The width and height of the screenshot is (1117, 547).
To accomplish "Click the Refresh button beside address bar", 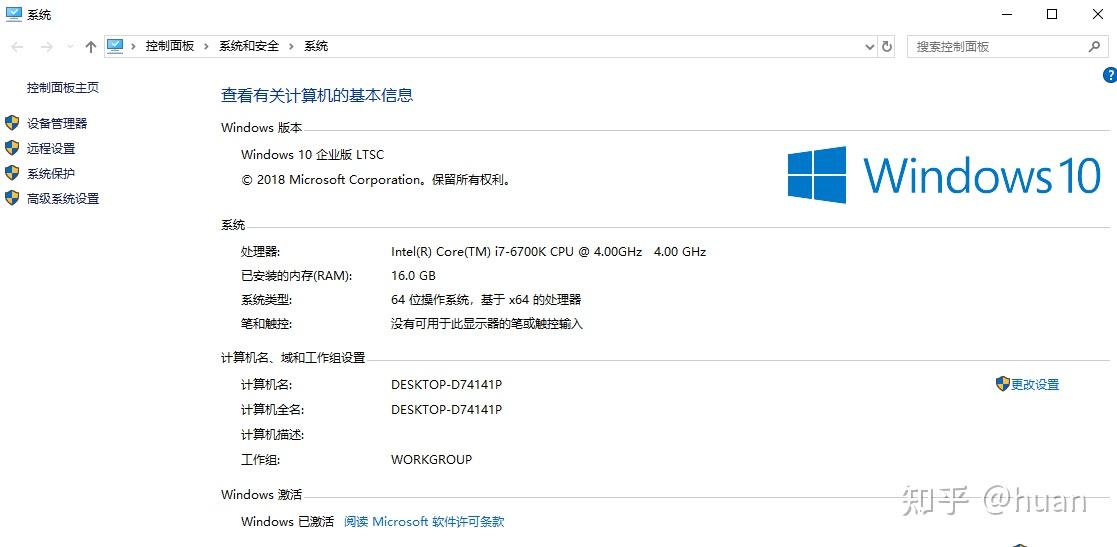I will (x=887, y=46).
